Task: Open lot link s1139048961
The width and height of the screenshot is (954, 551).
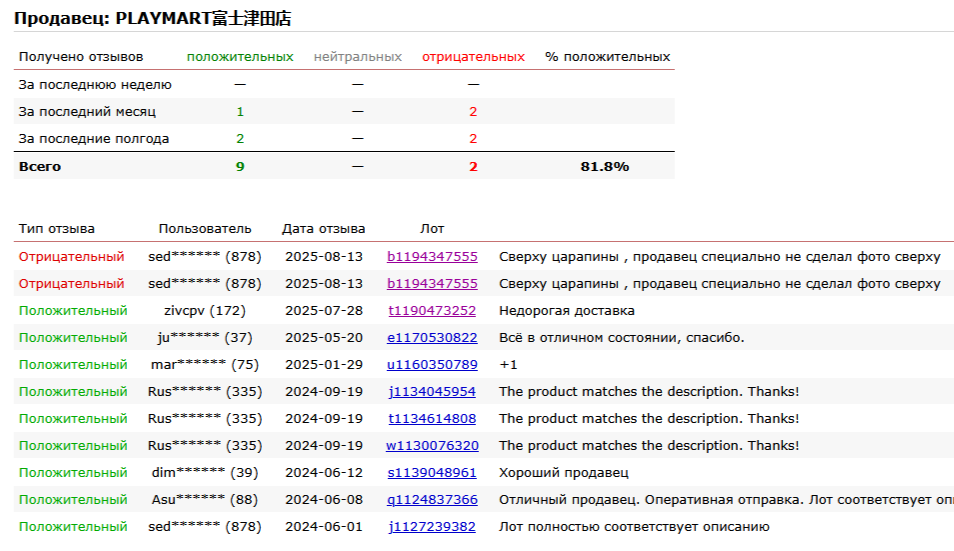Action: click(x=432, y=473)
